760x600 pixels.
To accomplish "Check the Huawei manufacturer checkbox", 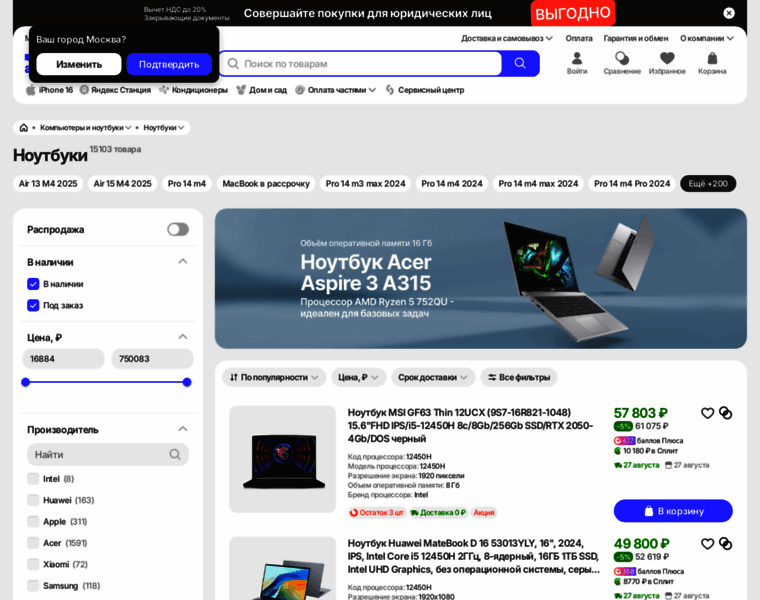I will coord(33,500).
